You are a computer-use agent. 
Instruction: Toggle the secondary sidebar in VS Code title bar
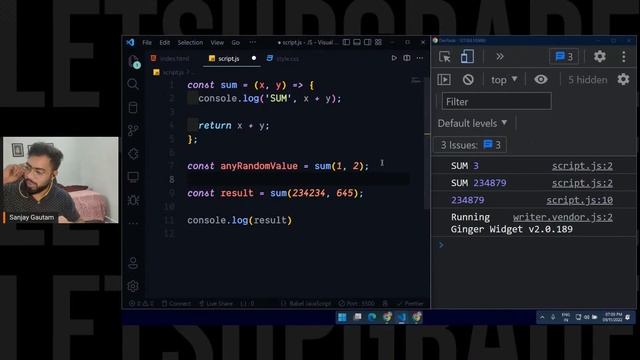367,42
